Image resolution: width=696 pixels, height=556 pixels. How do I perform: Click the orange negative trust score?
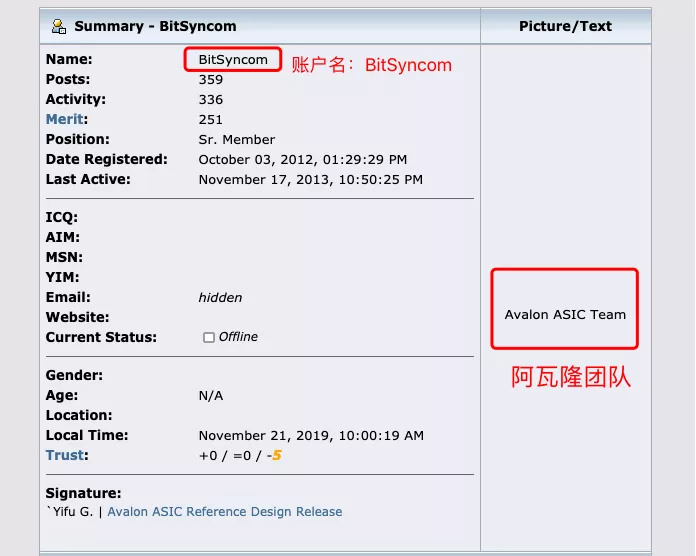[275, 456]
